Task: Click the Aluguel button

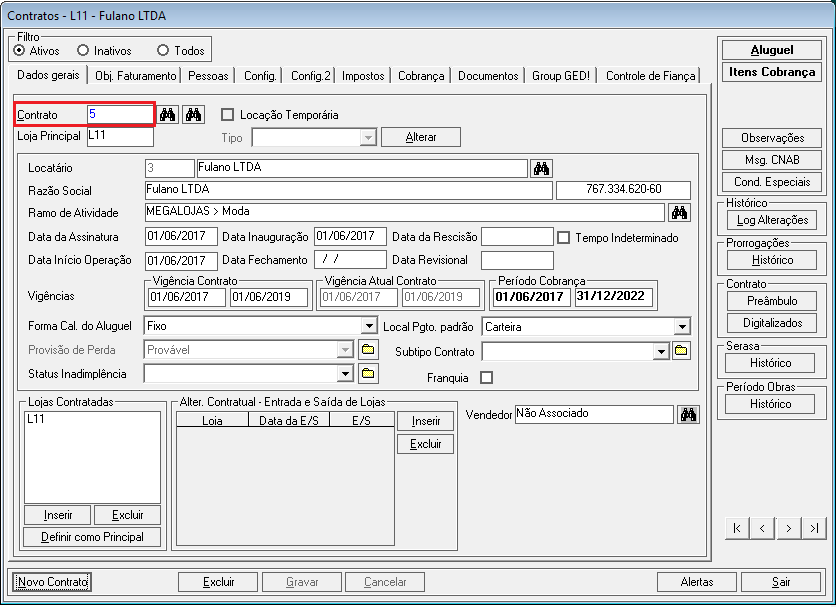Action: 771,50
